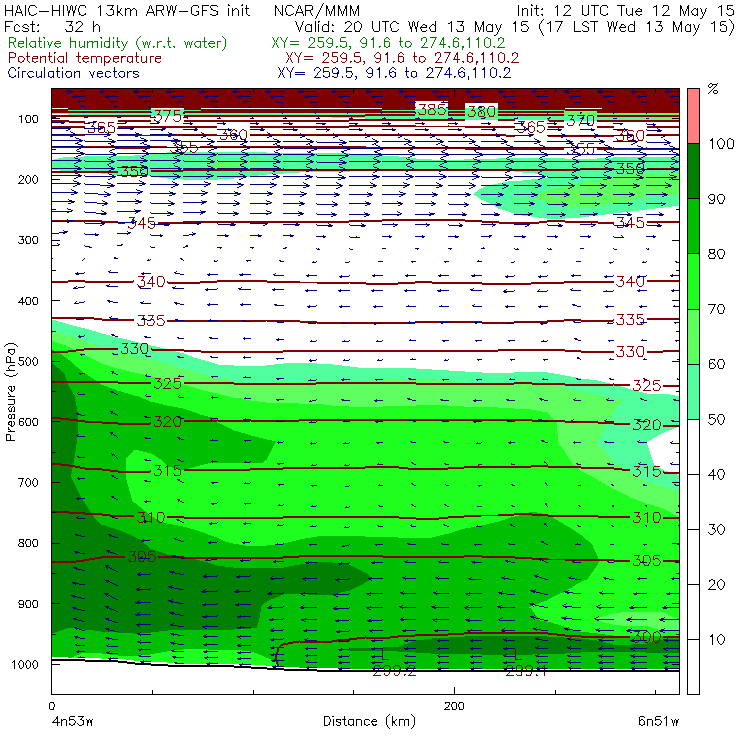740x740 pixels.
Task: Click the 299.1 low-value marker label
Action: 526,671
